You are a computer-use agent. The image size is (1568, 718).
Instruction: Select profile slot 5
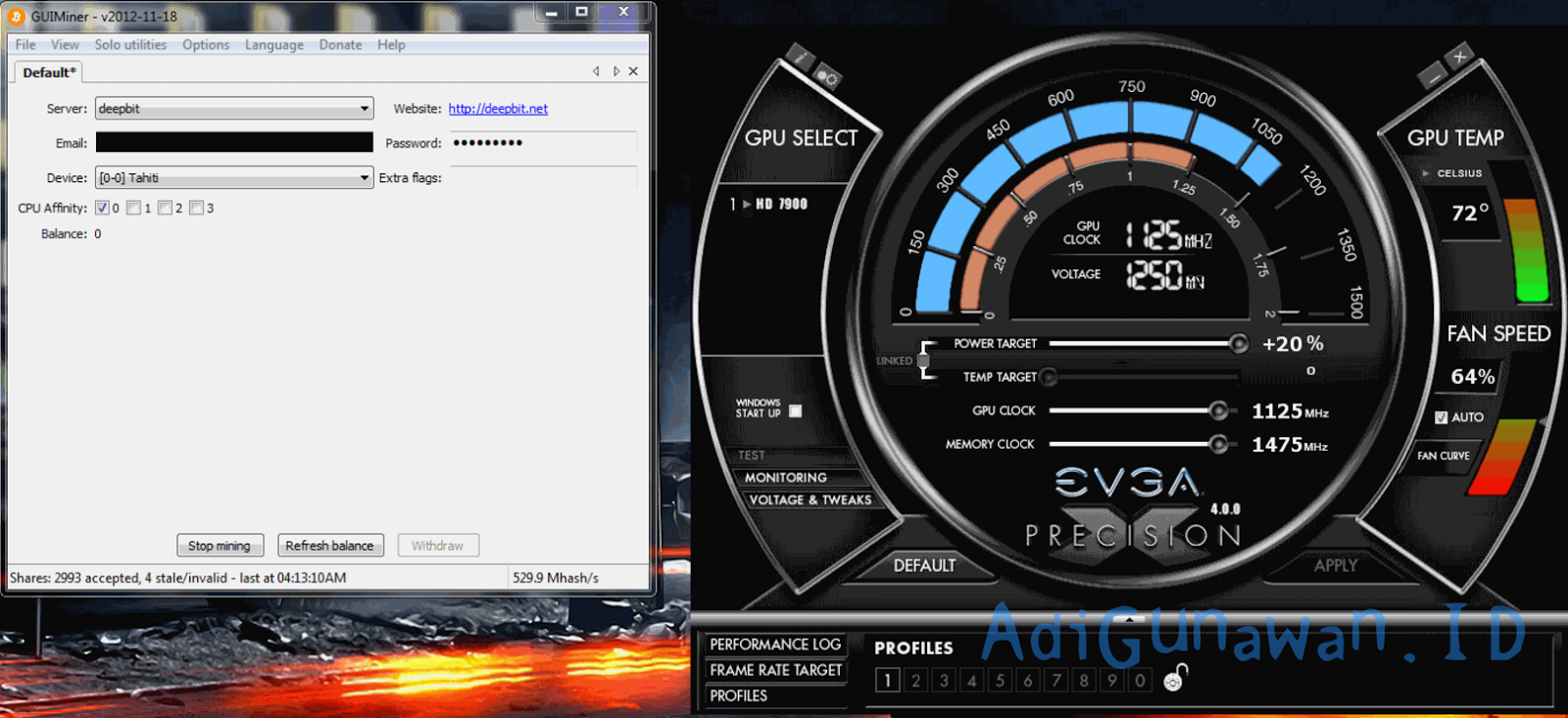tap(1000, 680)
